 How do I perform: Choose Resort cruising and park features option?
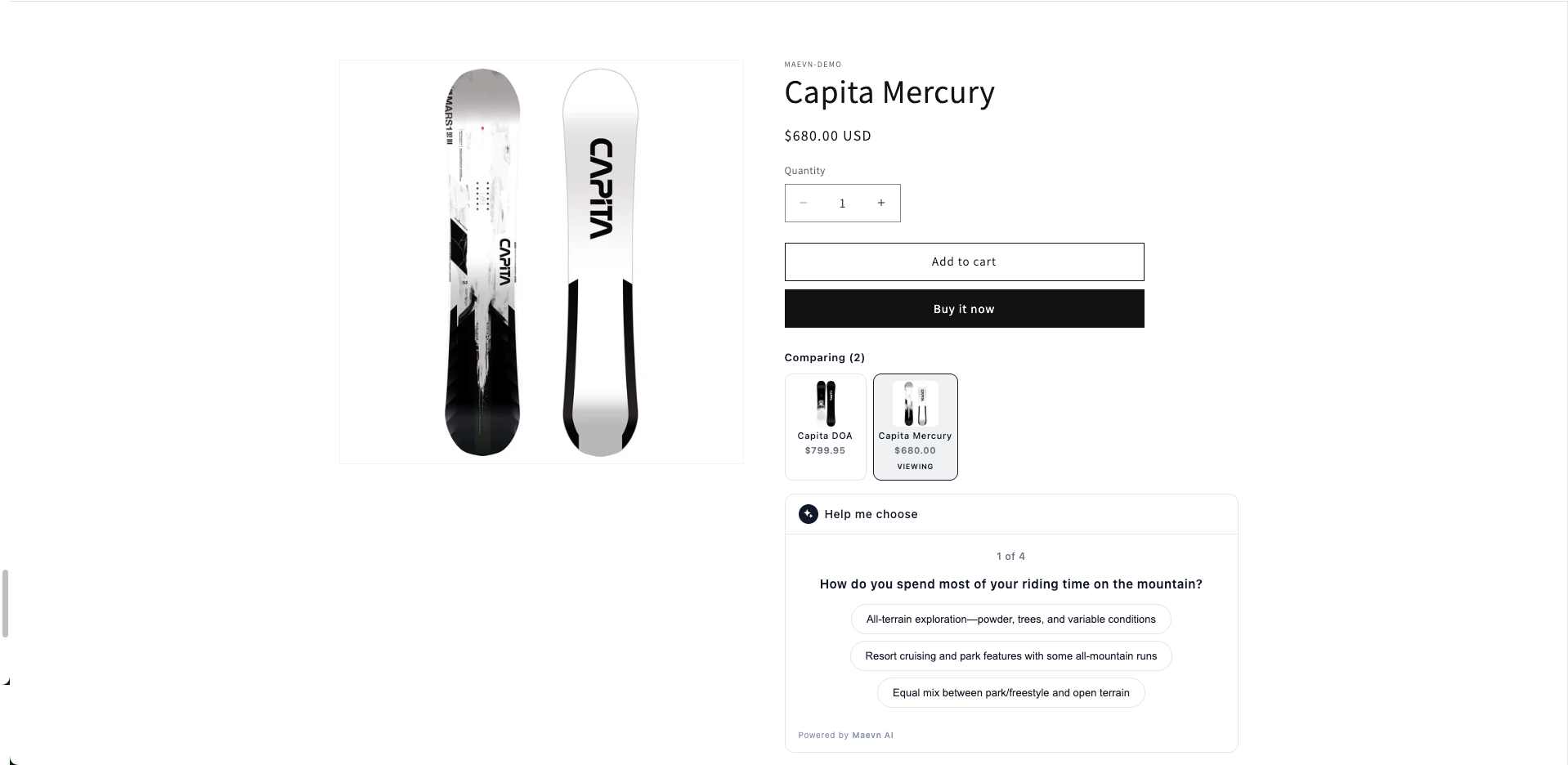[1010, 656]
